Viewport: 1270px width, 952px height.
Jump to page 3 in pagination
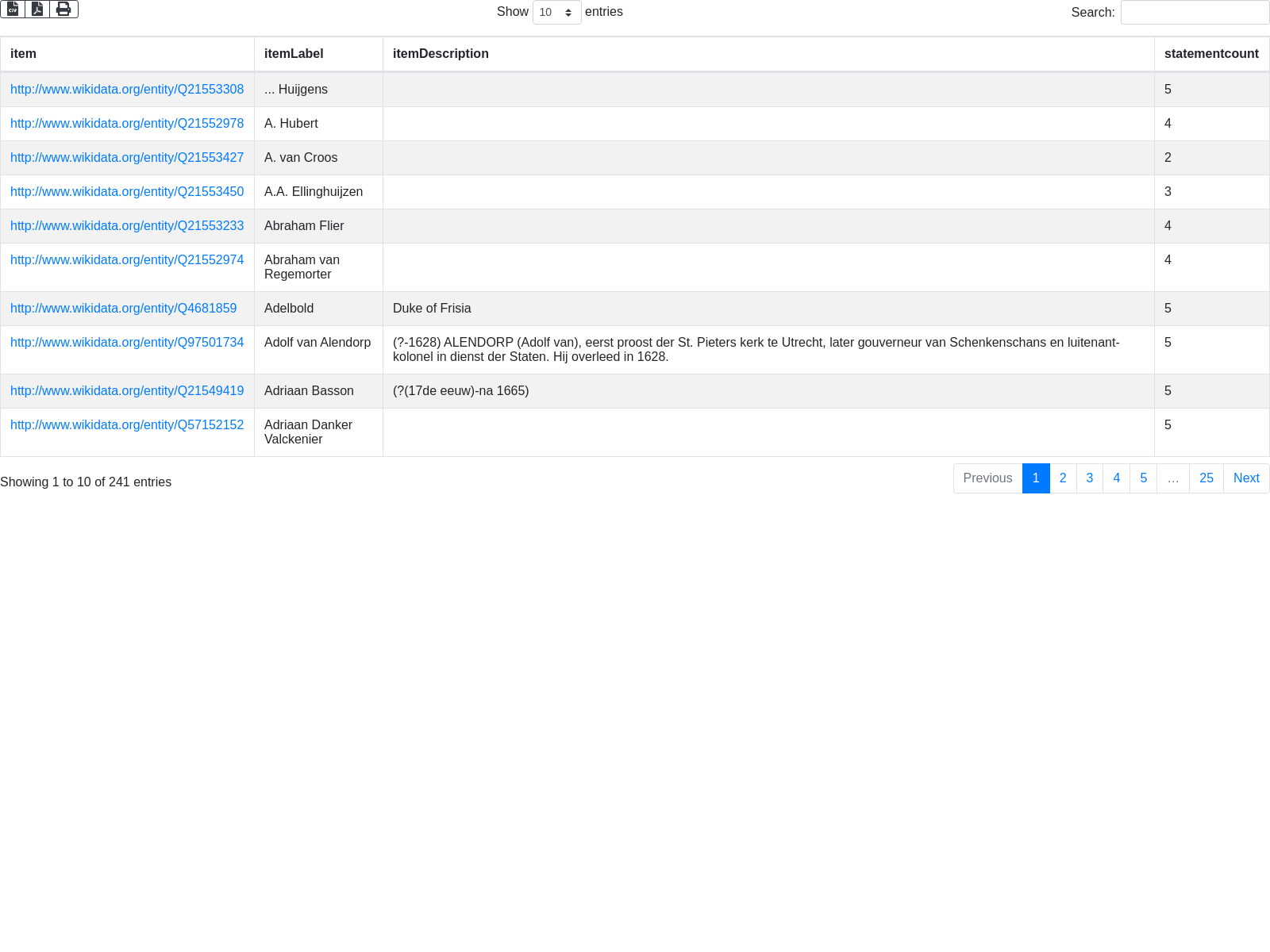coord(1089,478)
